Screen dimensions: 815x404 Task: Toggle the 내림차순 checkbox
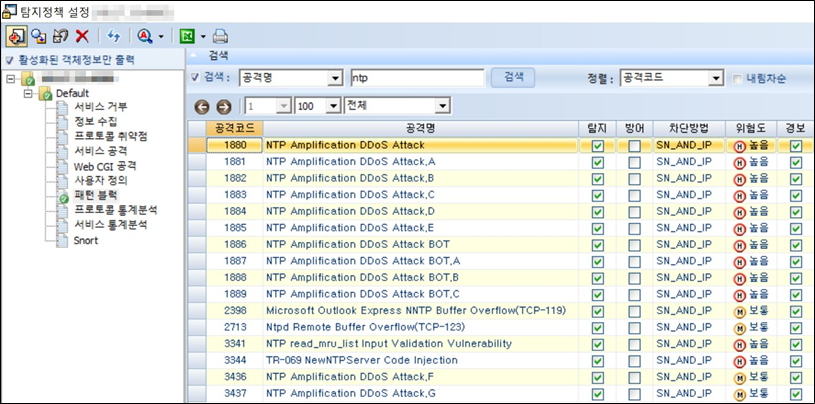click(737, 79)
